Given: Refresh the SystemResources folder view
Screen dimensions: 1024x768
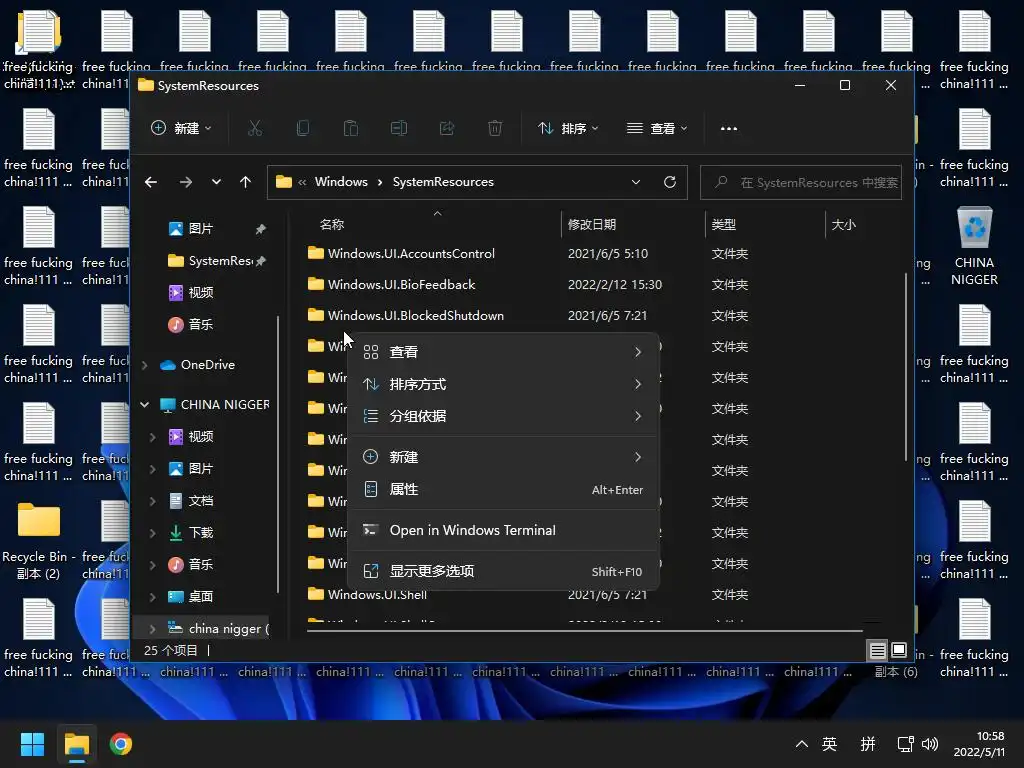Looking at the screenshot, I should [x=669, y=182].
